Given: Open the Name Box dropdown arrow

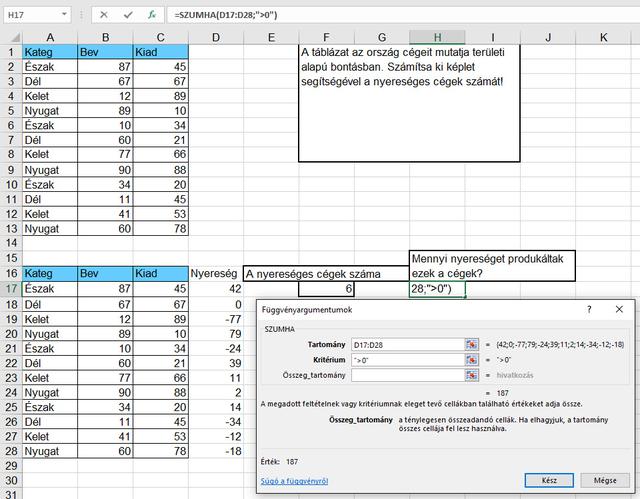Looking at the screenshot, I should (64, 15).
